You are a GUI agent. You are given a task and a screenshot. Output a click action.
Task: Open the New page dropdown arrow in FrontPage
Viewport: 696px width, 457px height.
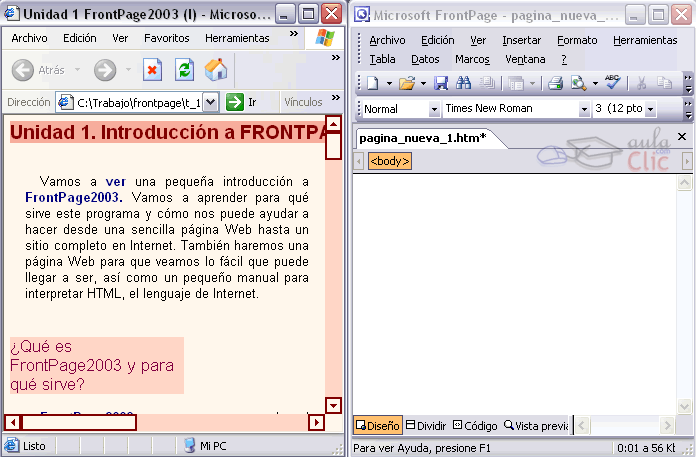(389, 83)
